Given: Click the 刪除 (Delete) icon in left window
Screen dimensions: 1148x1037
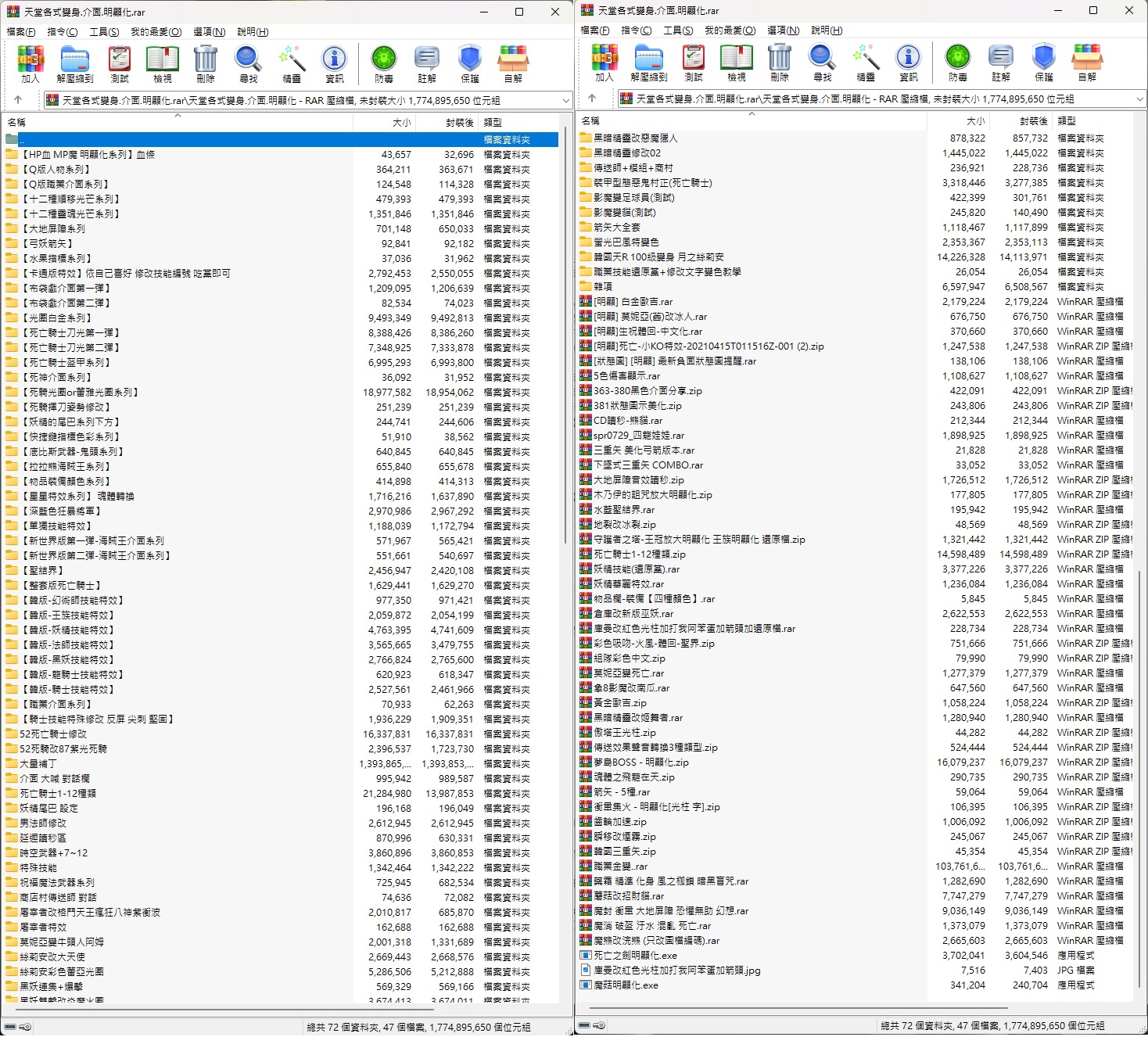Looking at the screenshot, I should tap(206, 64).
